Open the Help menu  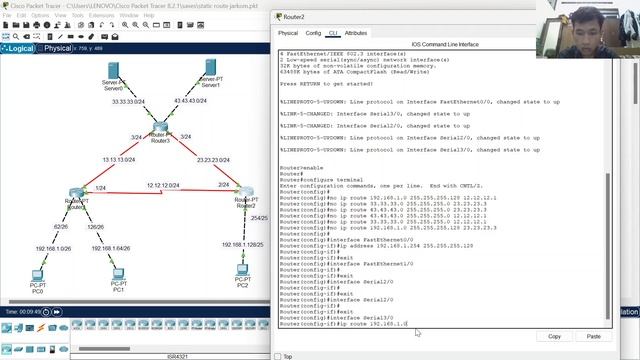[x=149, y=16]
